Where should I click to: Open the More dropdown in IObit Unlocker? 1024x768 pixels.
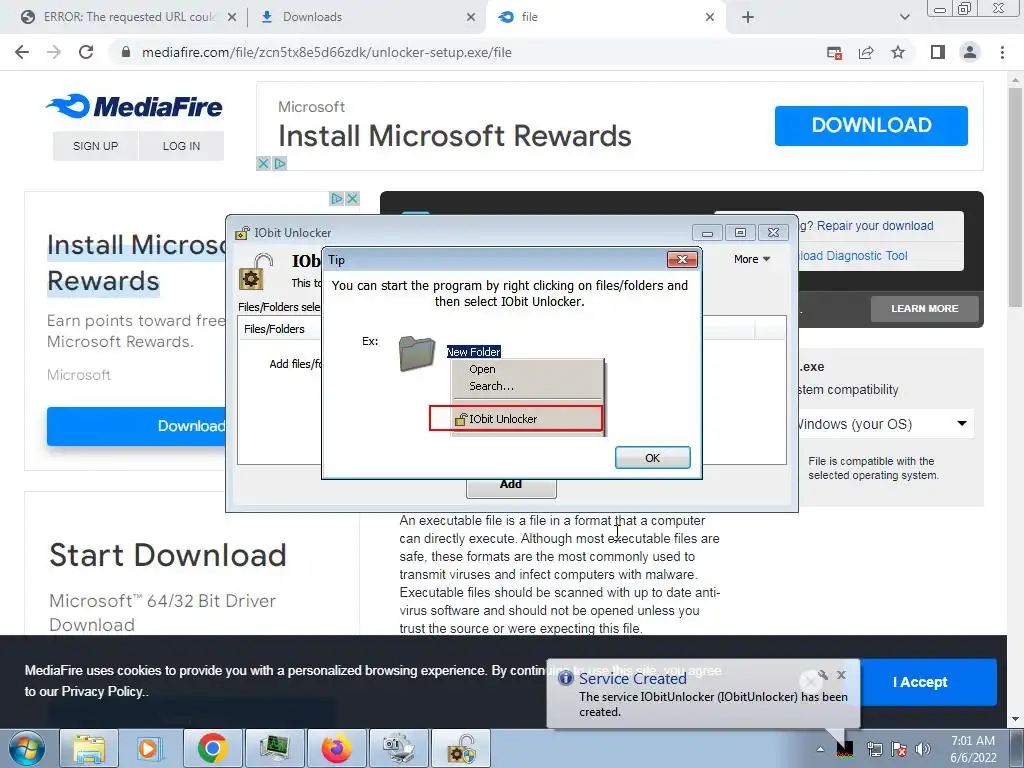(752, 259)
